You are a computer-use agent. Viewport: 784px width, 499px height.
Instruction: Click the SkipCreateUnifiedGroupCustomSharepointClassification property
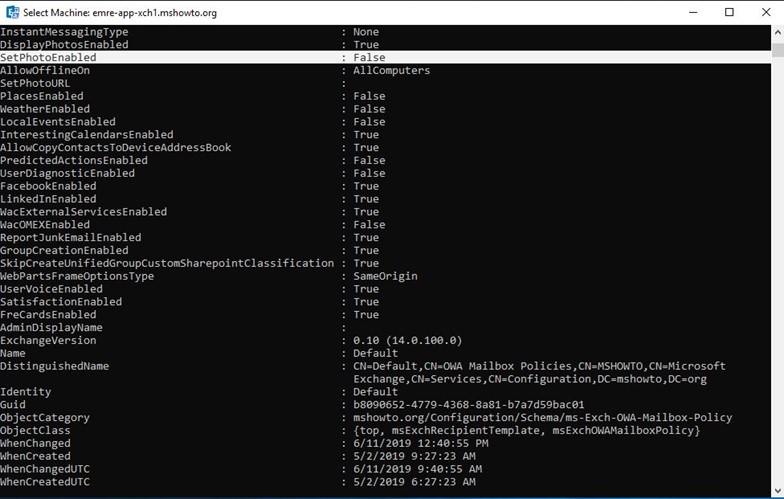[167, 263]
